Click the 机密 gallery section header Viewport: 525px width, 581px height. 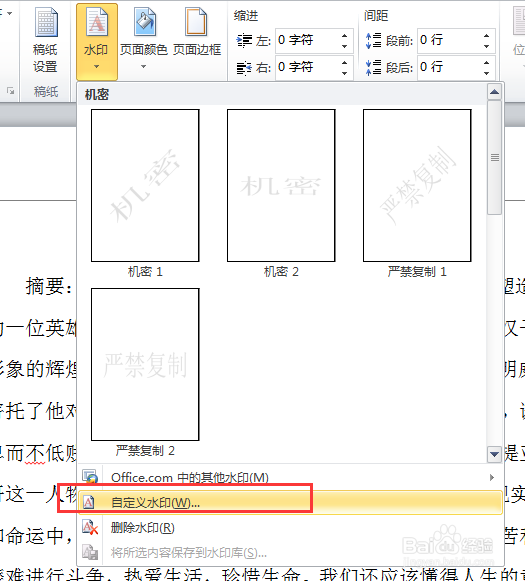pyautogui.click(x=96, y=94)
